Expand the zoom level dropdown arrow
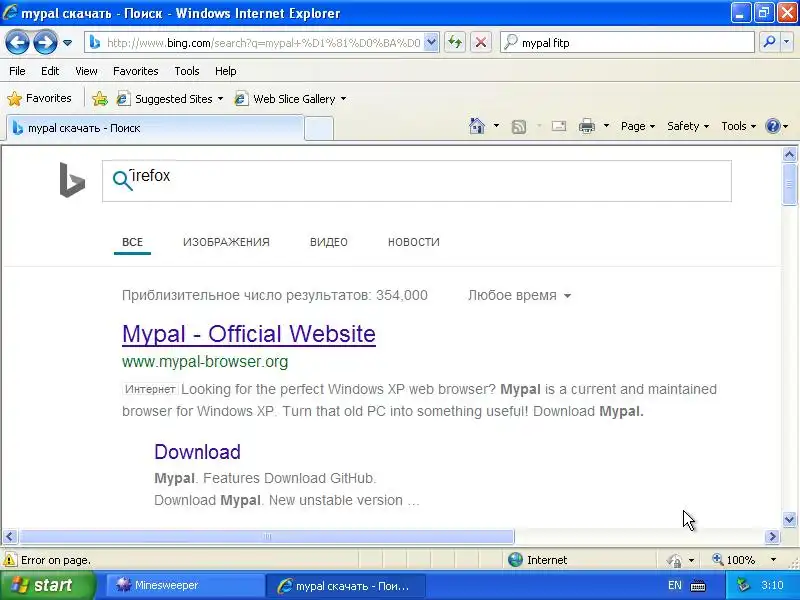Screen dimensions: 800x600 pyautogui.click(x=773, y=560)
